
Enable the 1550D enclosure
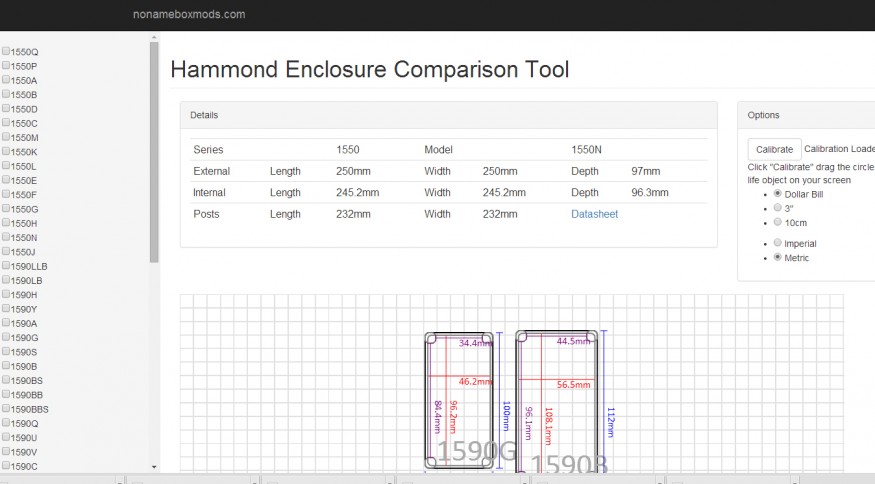(x=6, y=108)
